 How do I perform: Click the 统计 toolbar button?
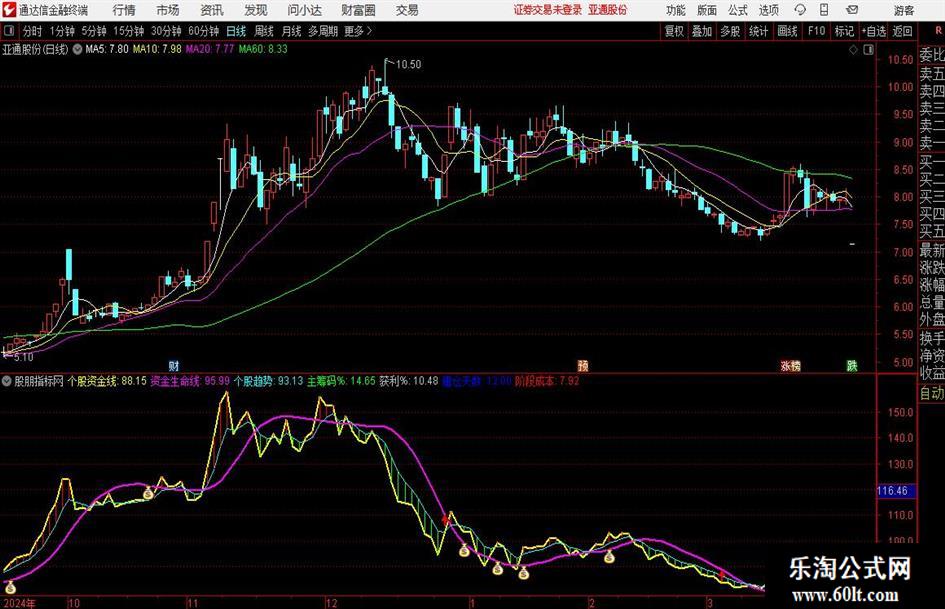click(x=759, y=31)
